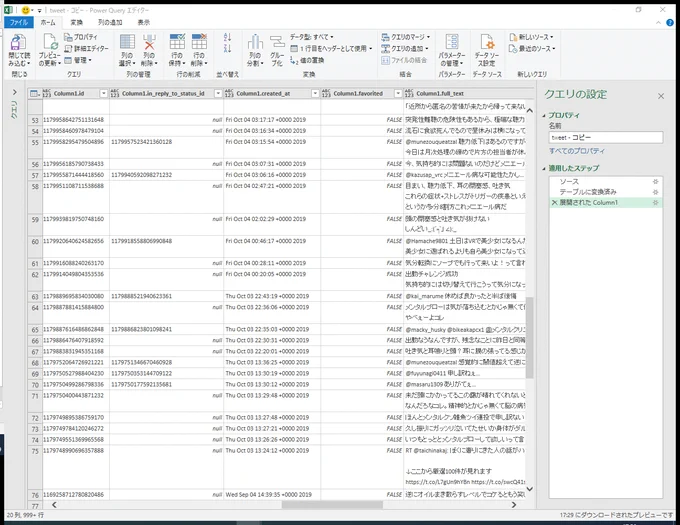Click the Column1.id data type icon
Screen dimensions: 680x525
(x=47, y=93)
